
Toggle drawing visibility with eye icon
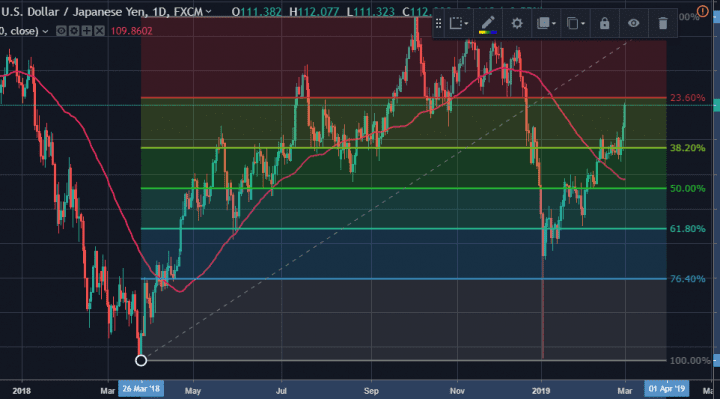pos(634,23)
